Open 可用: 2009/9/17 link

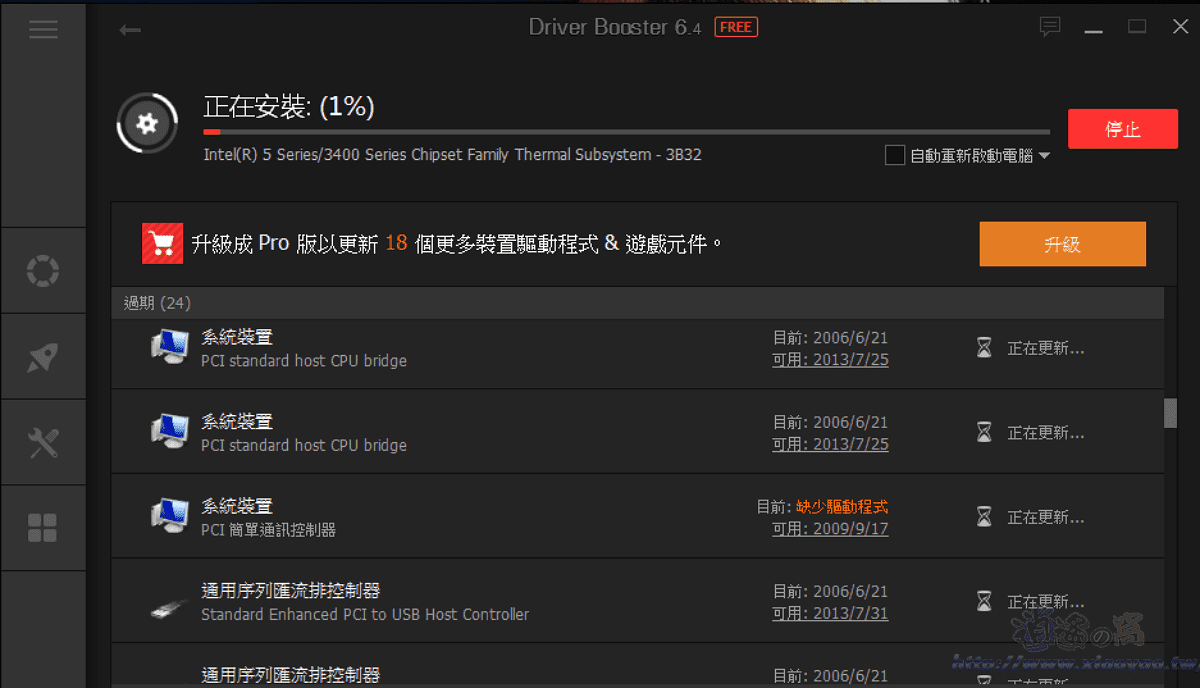coord(830,529)
